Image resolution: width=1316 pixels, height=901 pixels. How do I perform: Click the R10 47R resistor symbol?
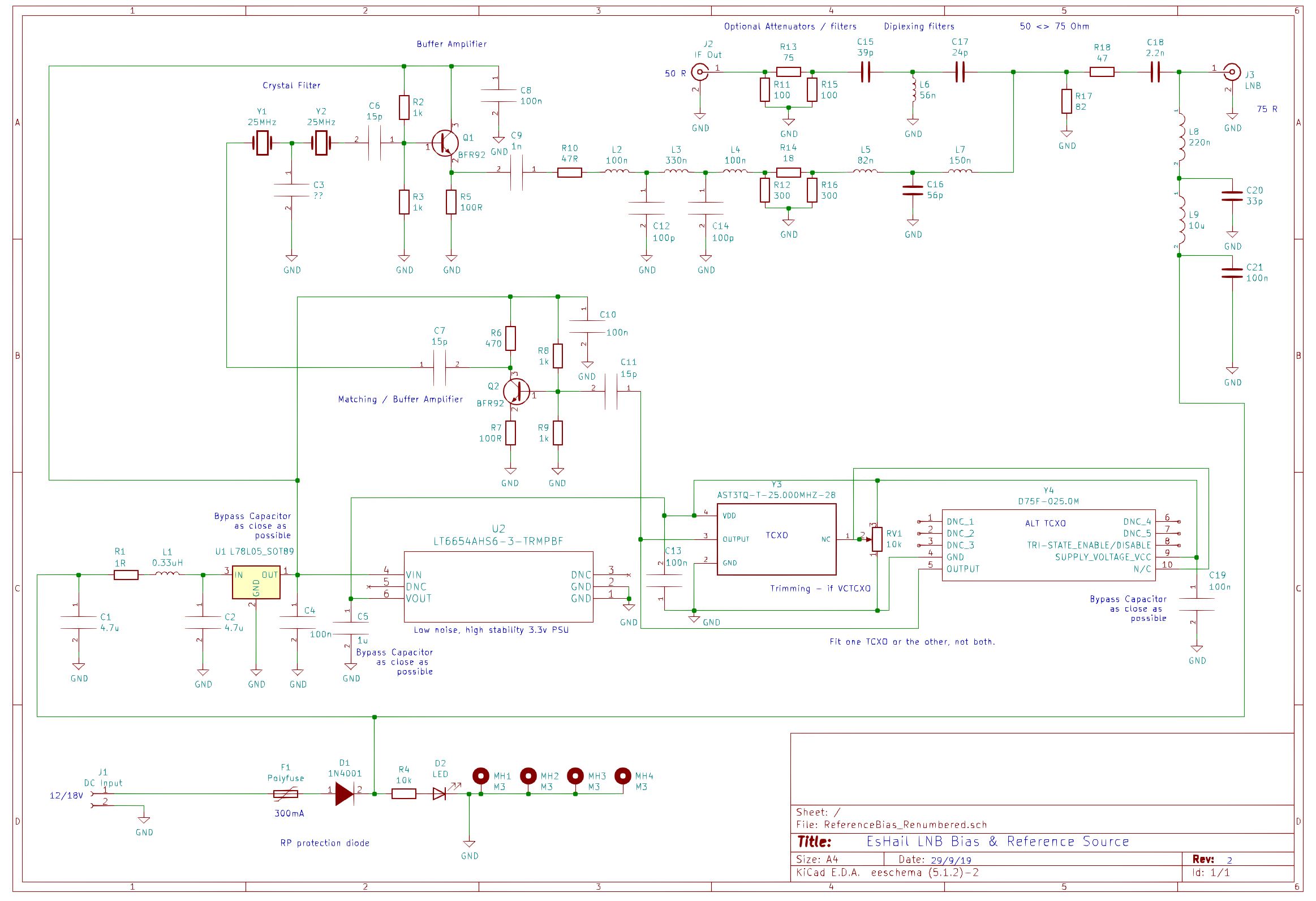click(570, 172)
